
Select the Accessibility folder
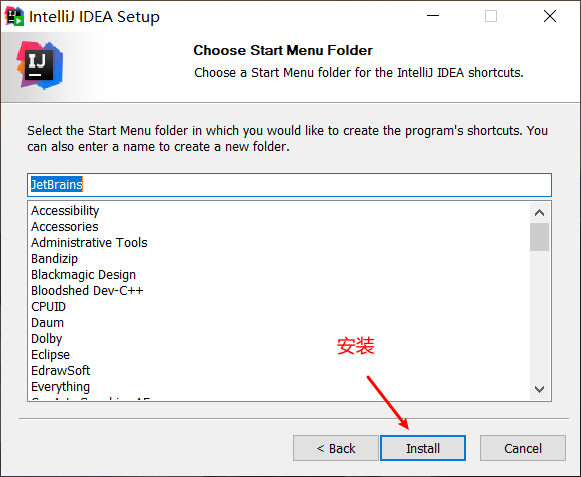point(65,211)
